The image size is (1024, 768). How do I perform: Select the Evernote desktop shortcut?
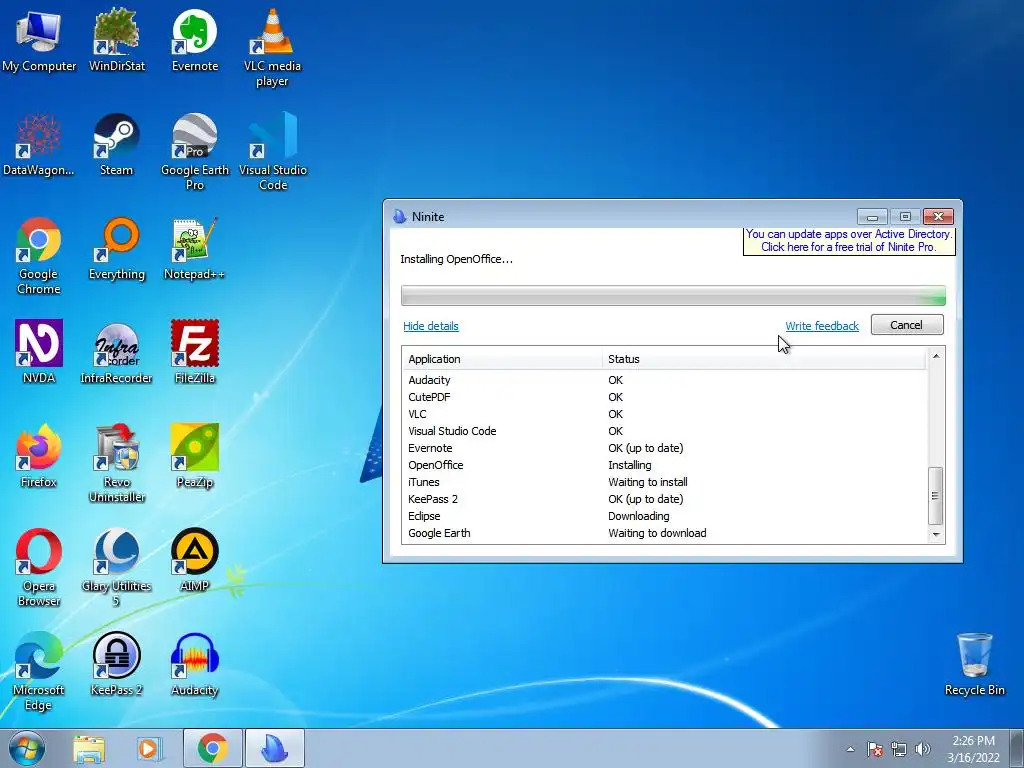pos(195,40)
